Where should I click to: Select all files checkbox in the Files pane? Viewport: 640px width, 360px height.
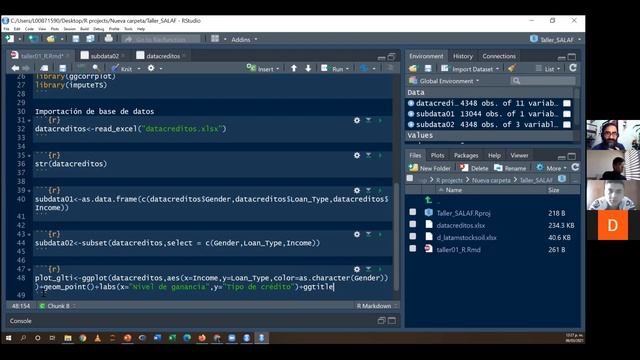coord(410,179)
